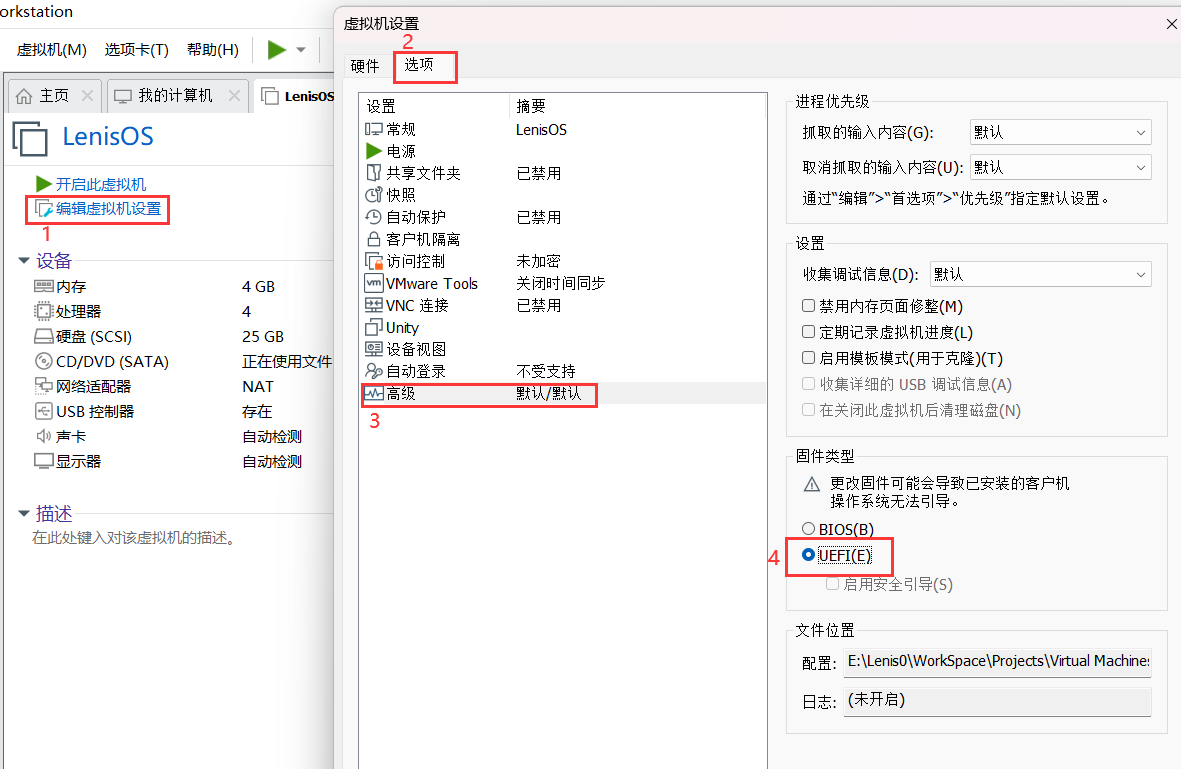Click the 摘要 column header

pos(531,106)
